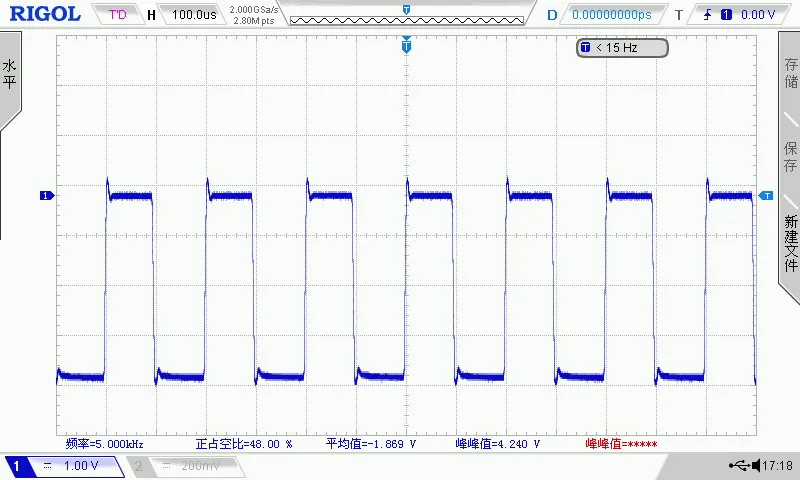Screen dimensions: 800x480
Task: Click the T trigger label in the top bar
Action: coord(679,15)
